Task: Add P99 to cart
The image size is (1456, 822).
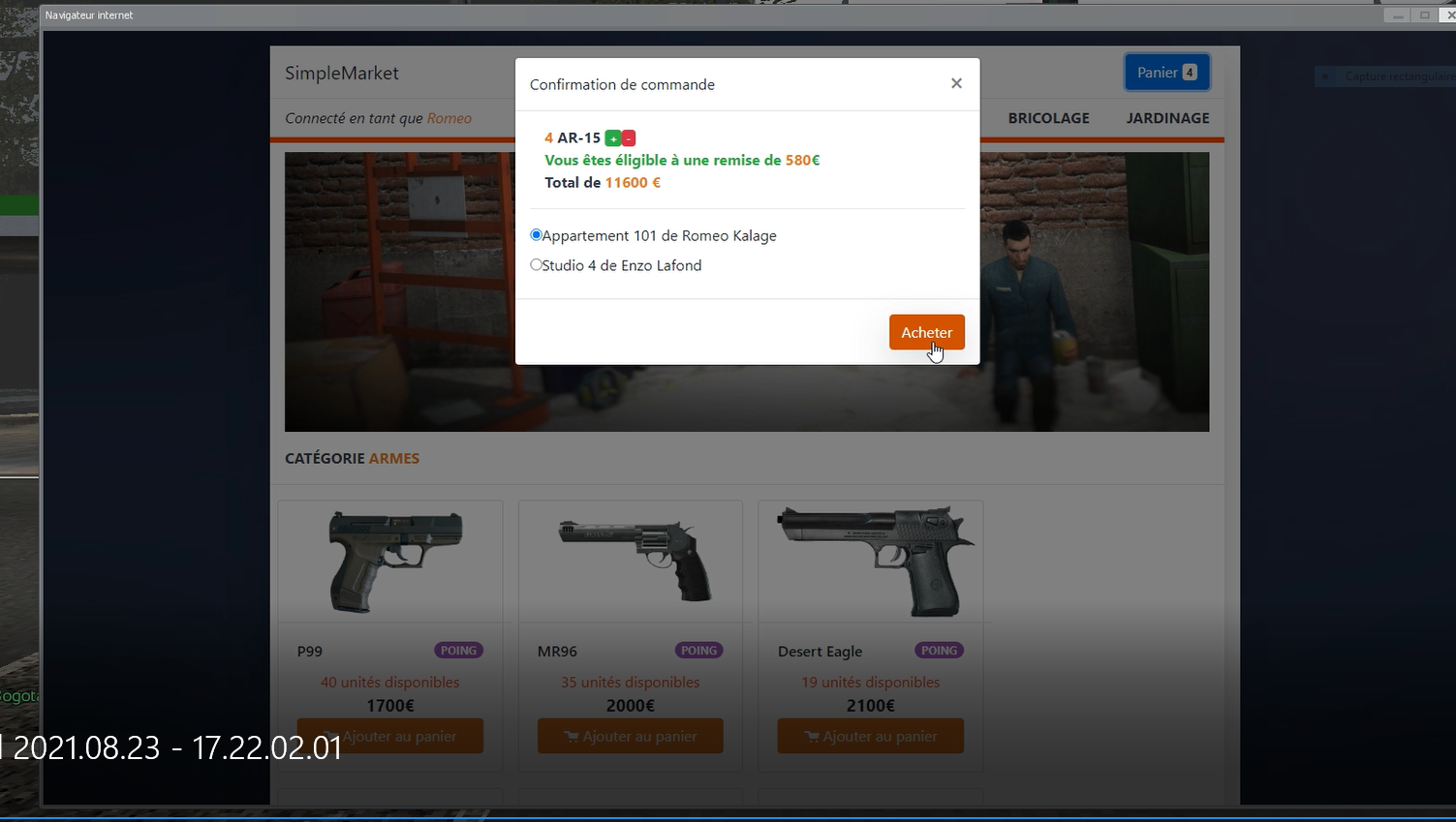Action: tap(390, 736)
